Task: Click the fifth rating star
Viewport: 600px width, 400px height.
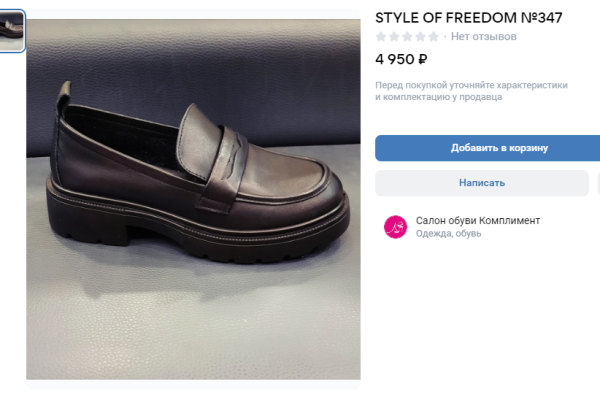Action: click(433, 37)
